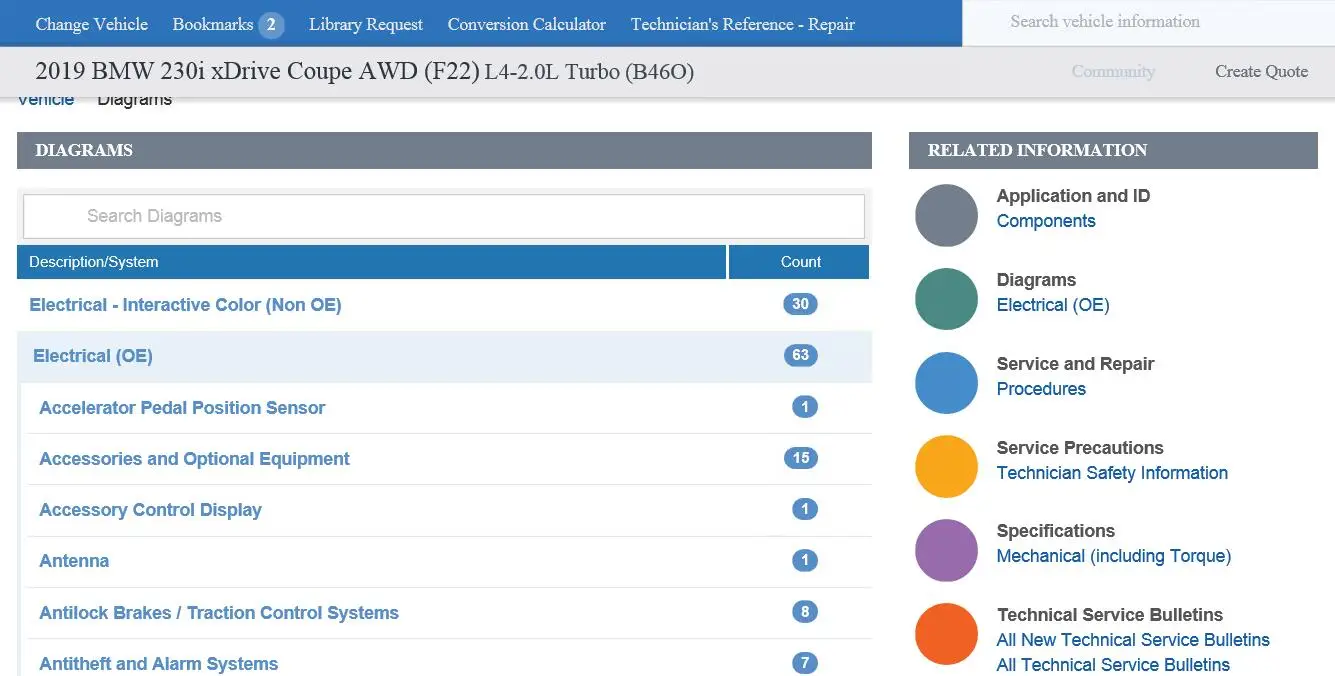Open Accelerator Pedal Position Sensor diagrams
The image size is (1335, 676).
[182, 408]
